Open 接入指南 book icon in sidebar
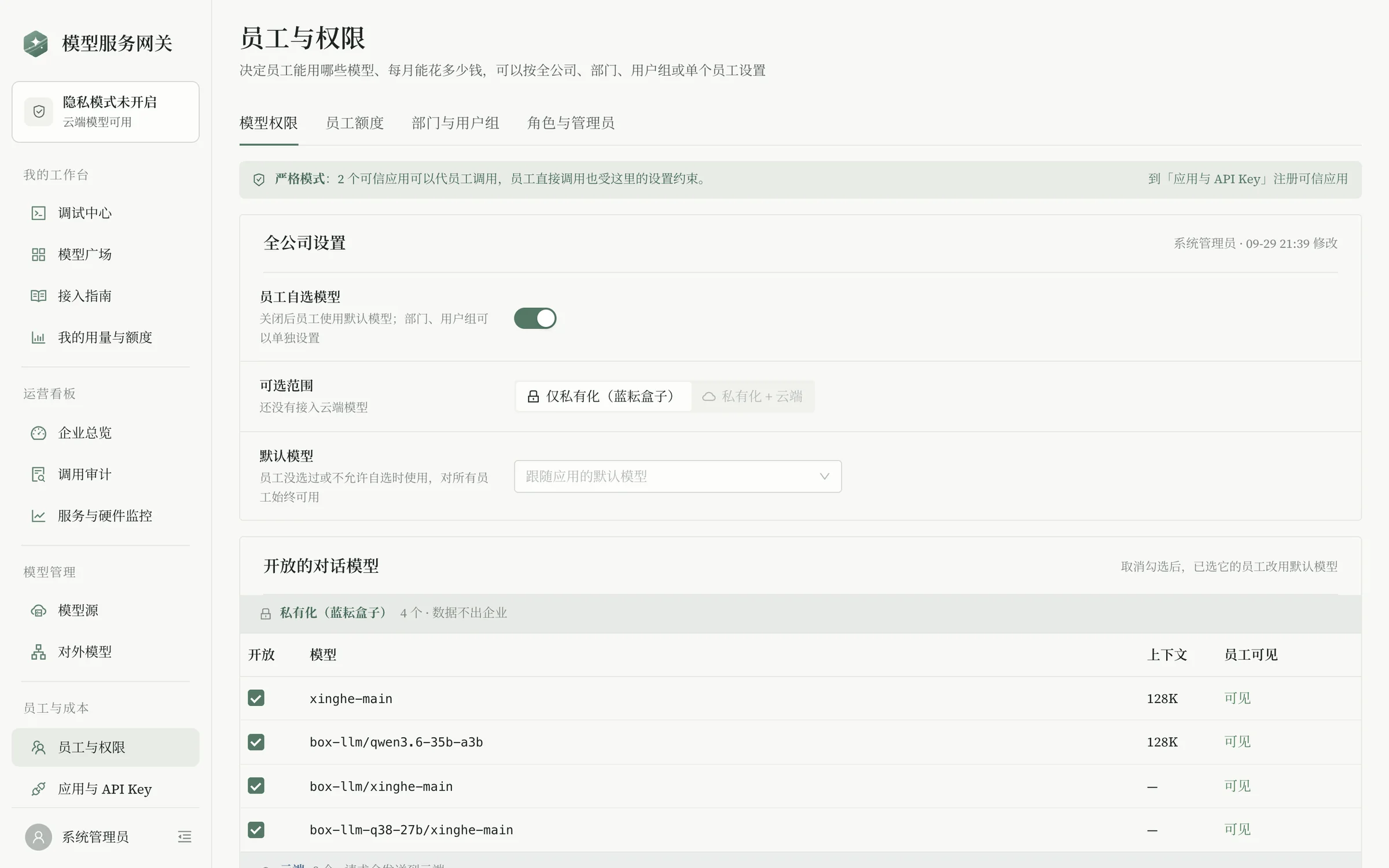Screen dimensions: 1389x868 pyautogui.click(x=38, y=296)
